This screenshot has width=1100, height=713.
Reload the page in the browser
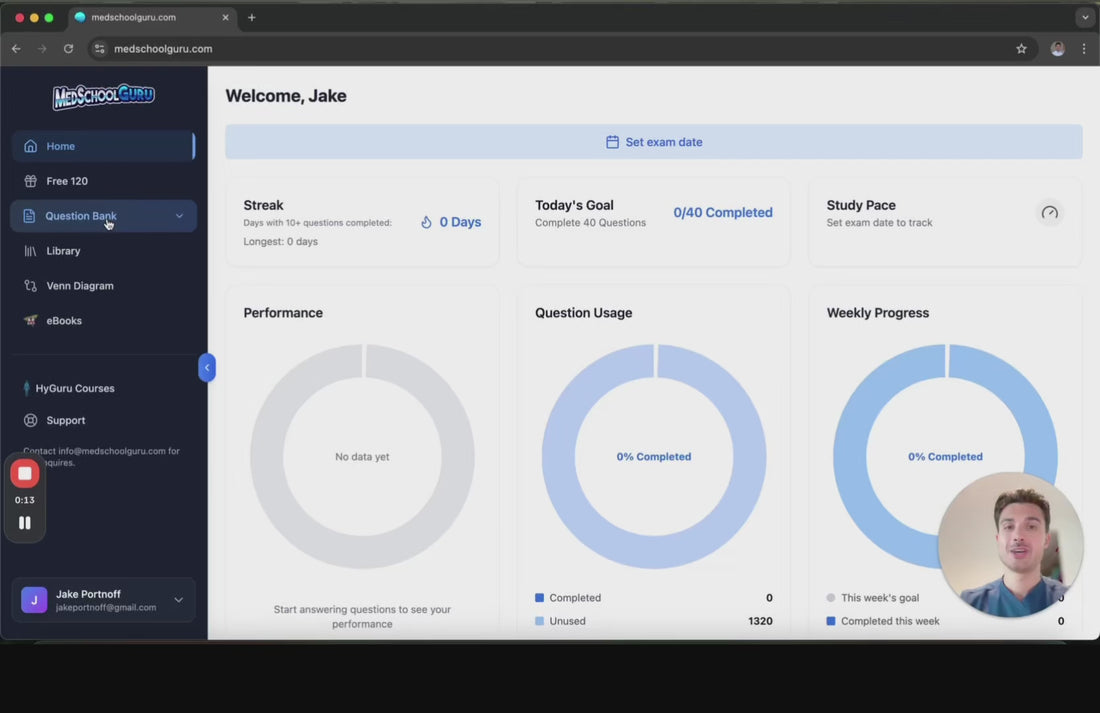tap(68, 49)
